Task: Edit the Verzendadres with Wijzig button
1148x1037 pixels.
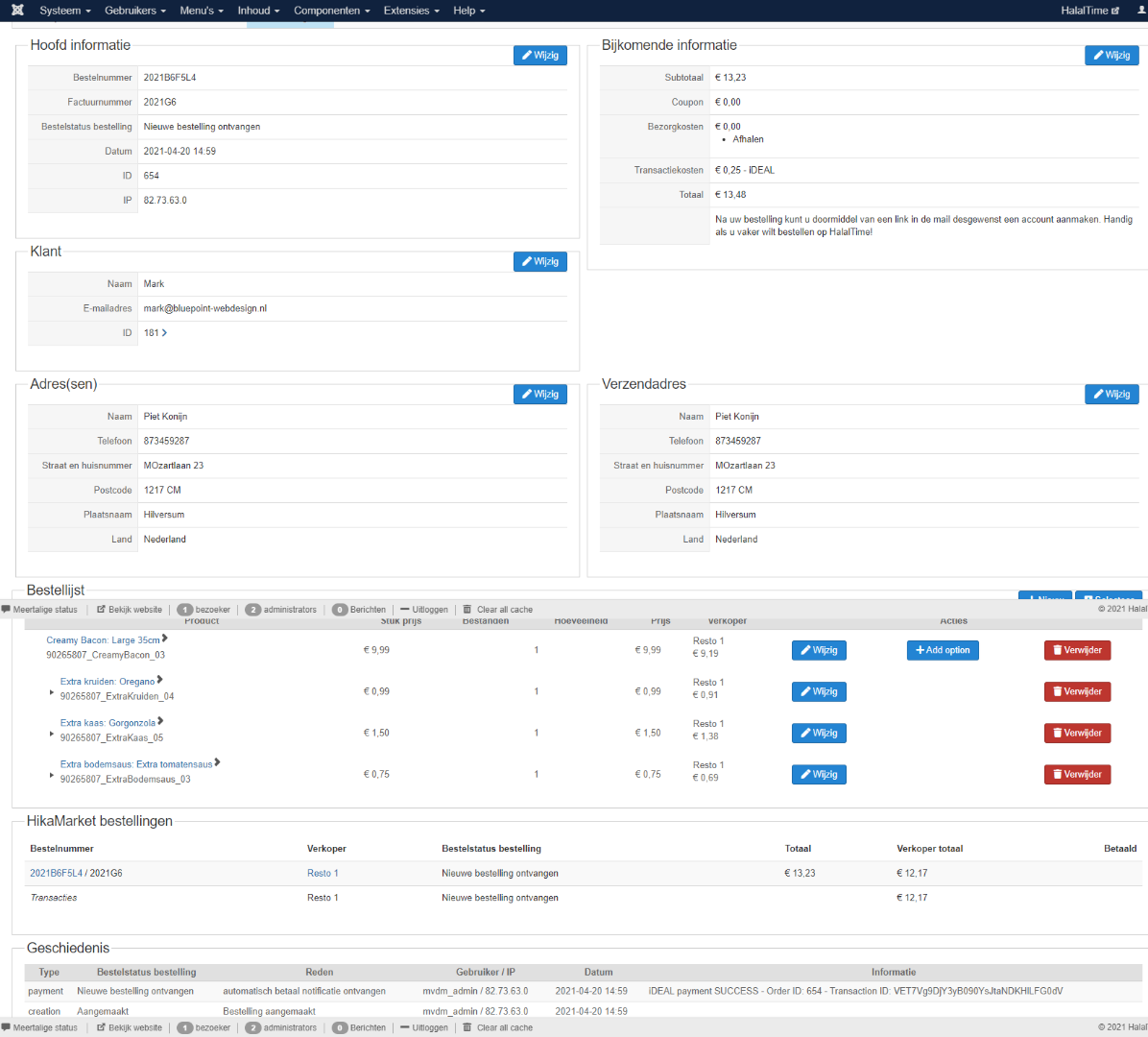Action: click(x=1111, y=395)
